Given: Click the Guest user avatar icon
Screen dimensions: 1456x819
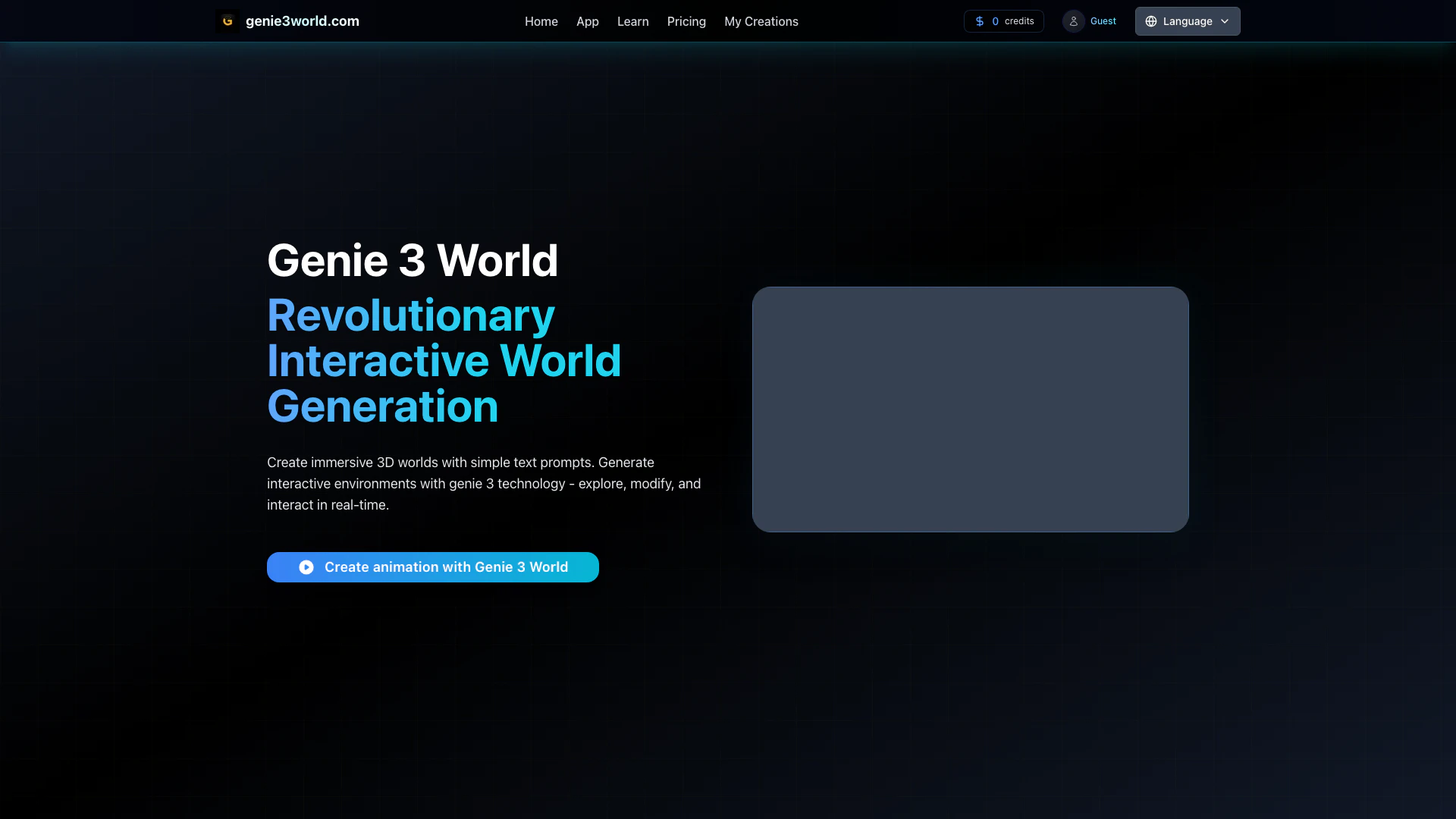Looking at the screenshot, I should [x=1073, y=21].
